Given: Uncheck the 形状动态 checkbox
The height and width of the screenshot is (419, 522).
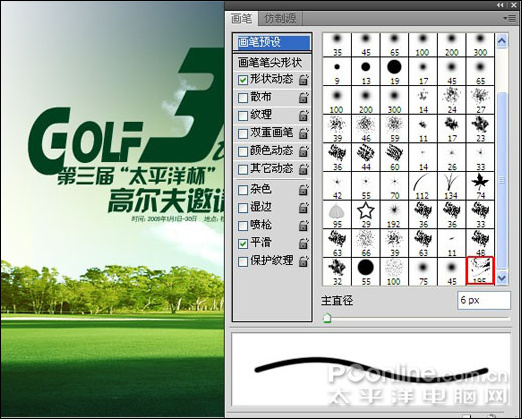Looking at the screenshot, I should click(243, 80).
